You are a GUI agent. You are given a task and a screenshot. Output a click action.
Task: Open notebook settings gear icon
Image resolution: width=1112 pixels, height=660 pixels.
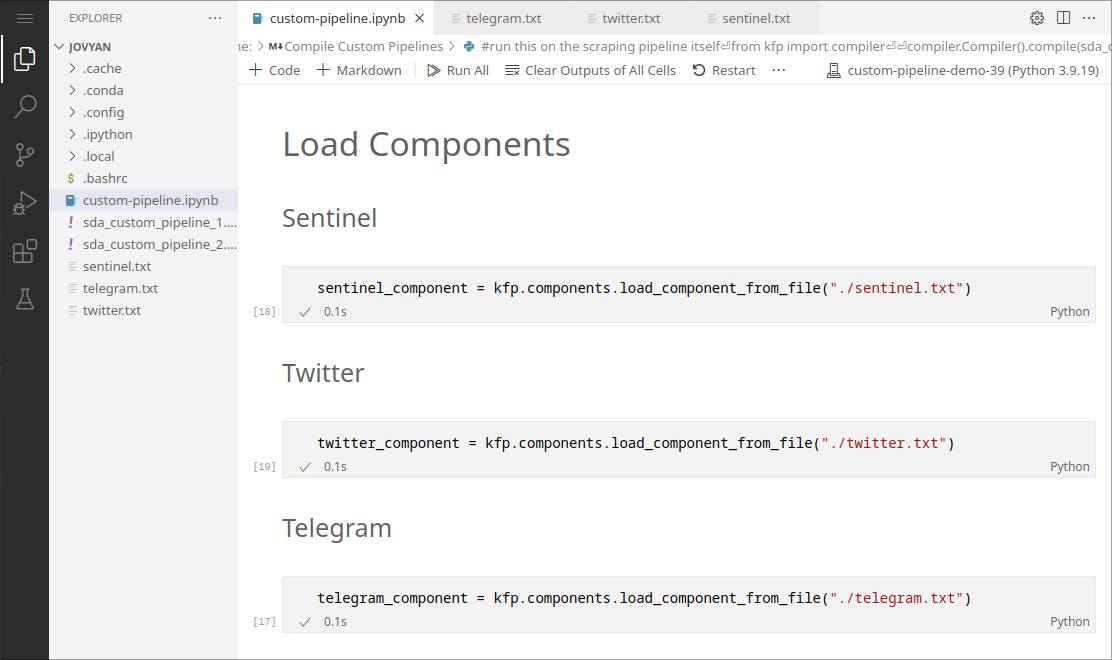(1037, 18)
